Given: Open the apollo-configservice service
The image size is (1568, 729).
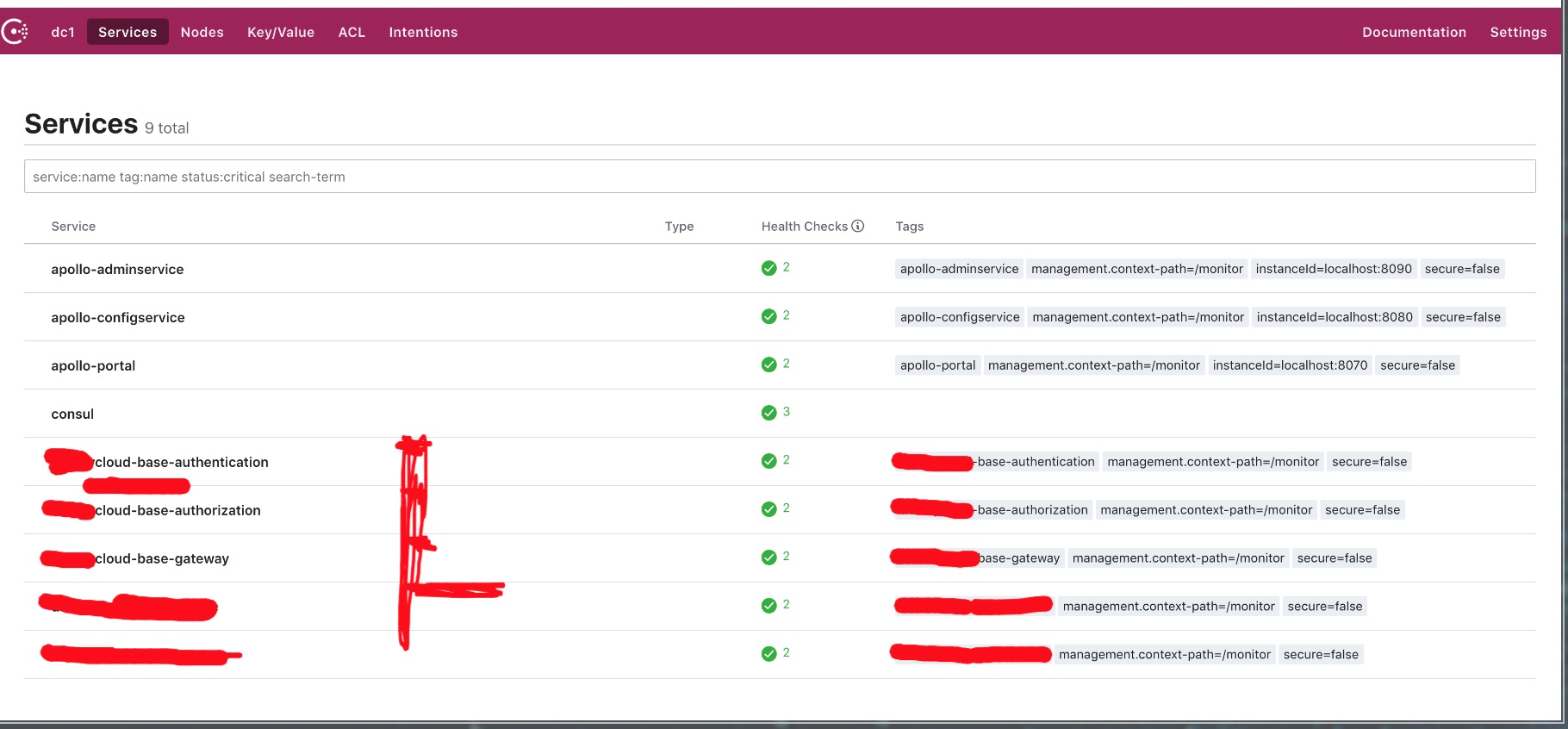Looking at the screenshot, I should tap(118, 317).
